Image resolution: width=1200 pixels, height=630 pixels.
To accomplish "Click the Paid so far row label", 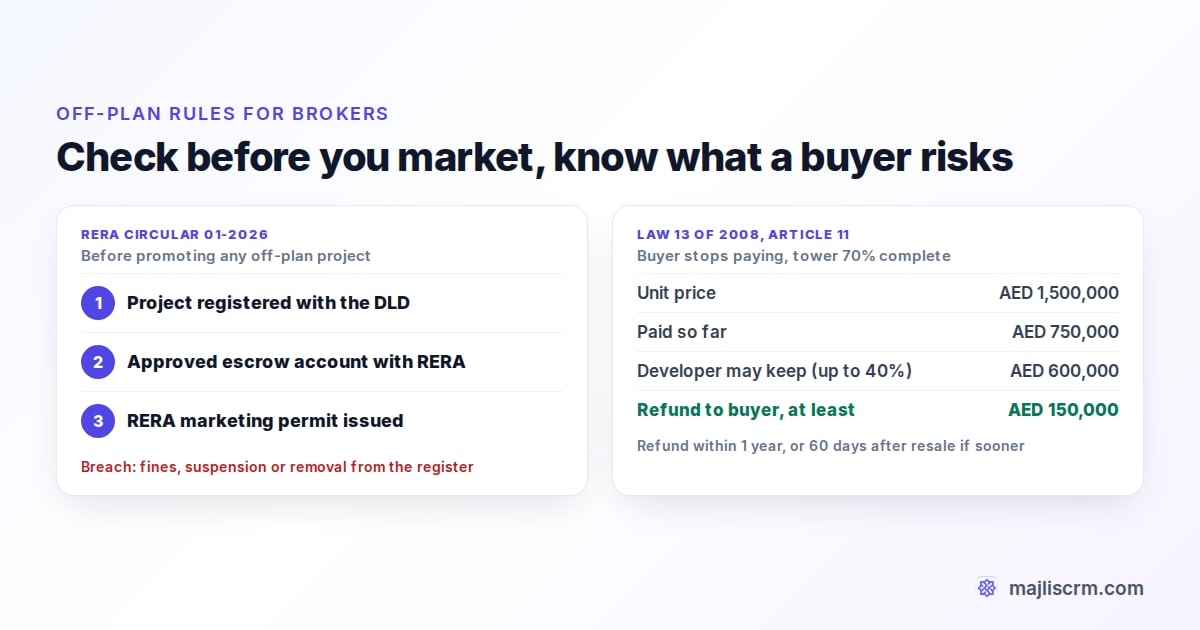I will click(682, 332).
